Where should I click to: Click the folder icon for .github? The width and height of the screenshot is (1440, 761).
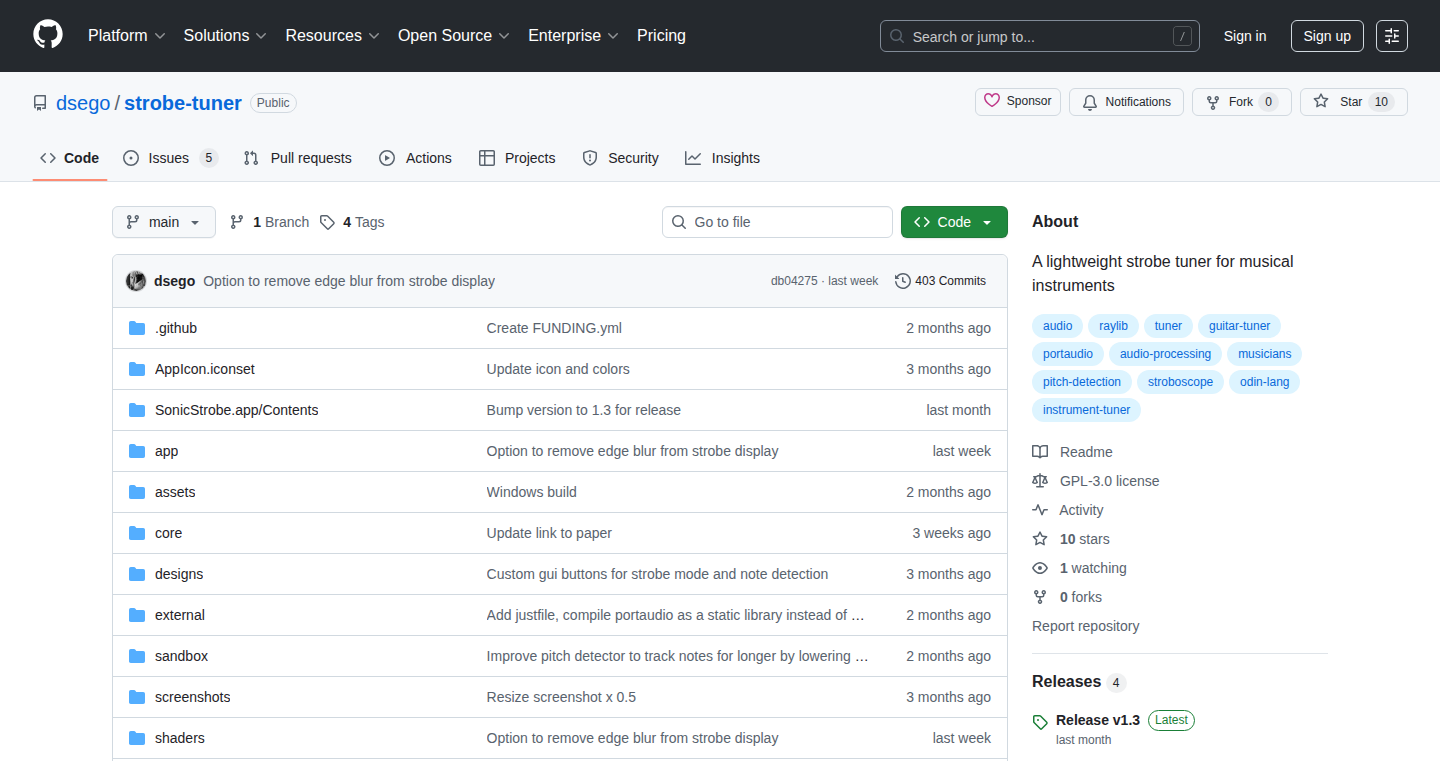pyautogui.click(x=137, y=328)
